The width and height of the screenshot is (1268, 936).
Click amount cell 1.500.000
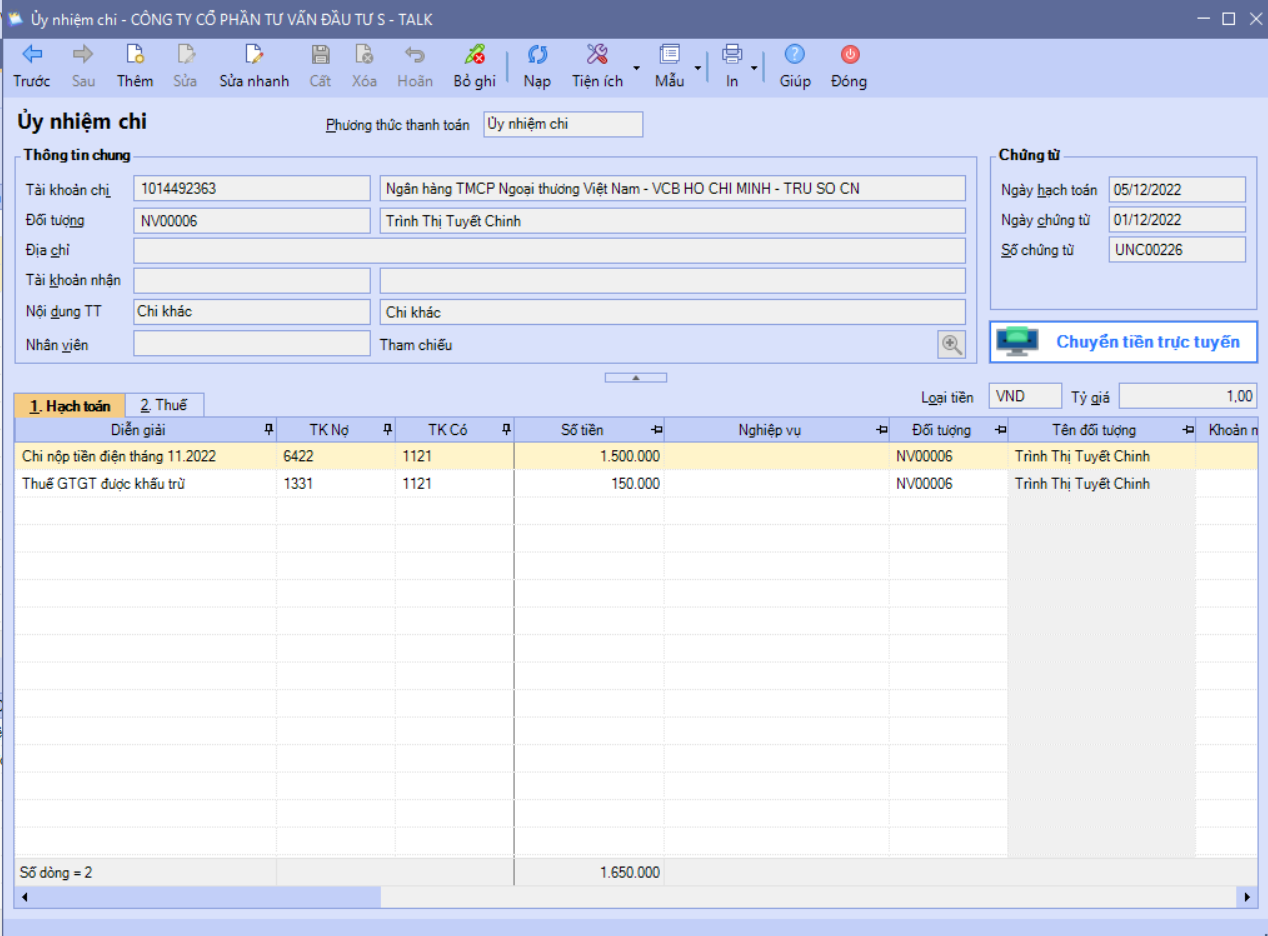coord(589,456)
